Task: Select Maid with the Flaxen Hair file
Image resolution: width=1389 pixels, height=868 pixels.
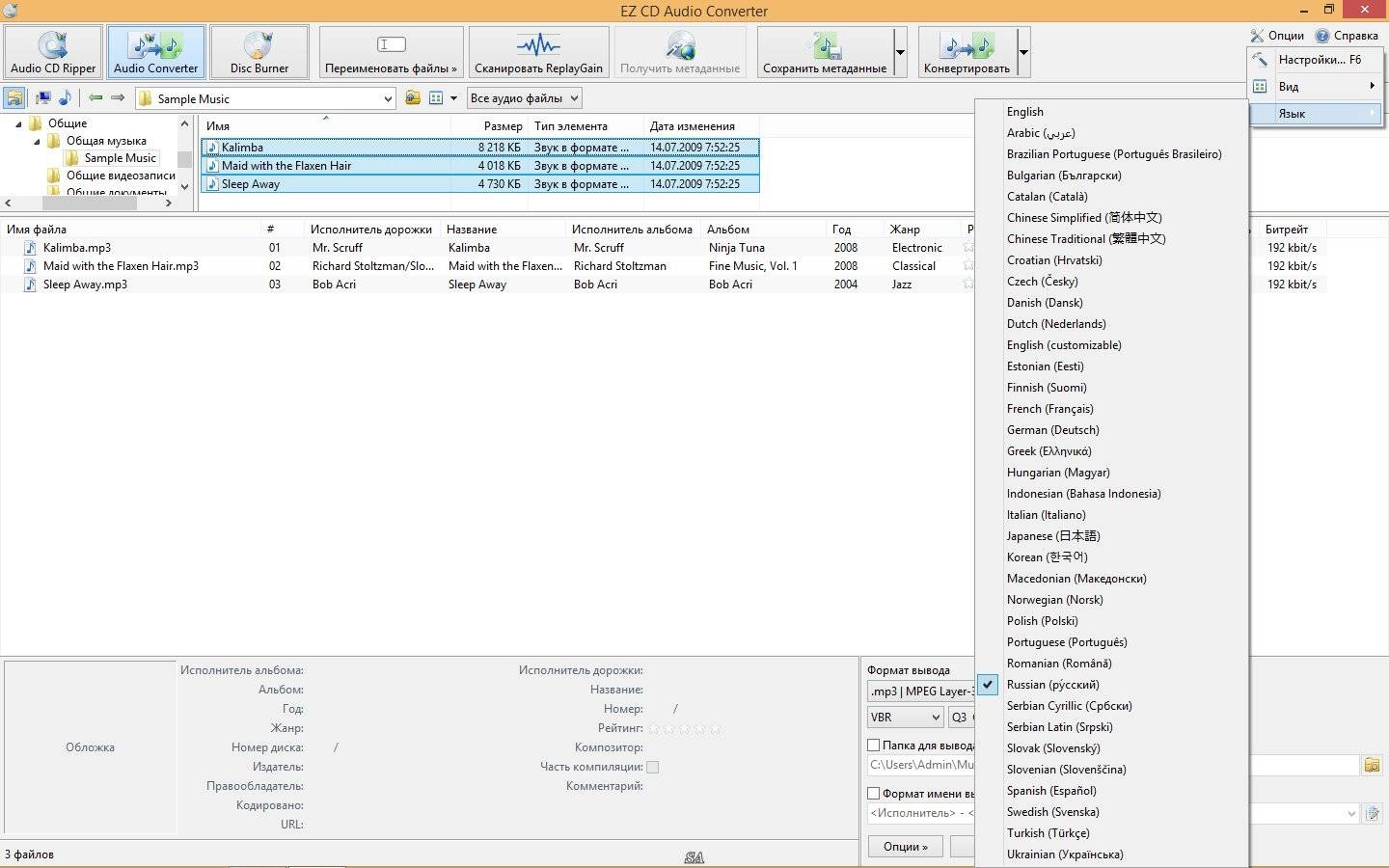Action: pyautogui.click(x=480, y=166)
